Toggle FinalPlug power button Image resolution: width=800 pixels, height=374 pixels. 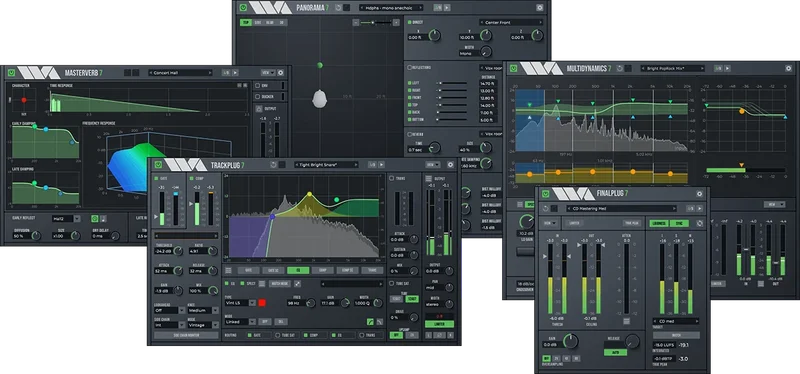click(545, 194)
